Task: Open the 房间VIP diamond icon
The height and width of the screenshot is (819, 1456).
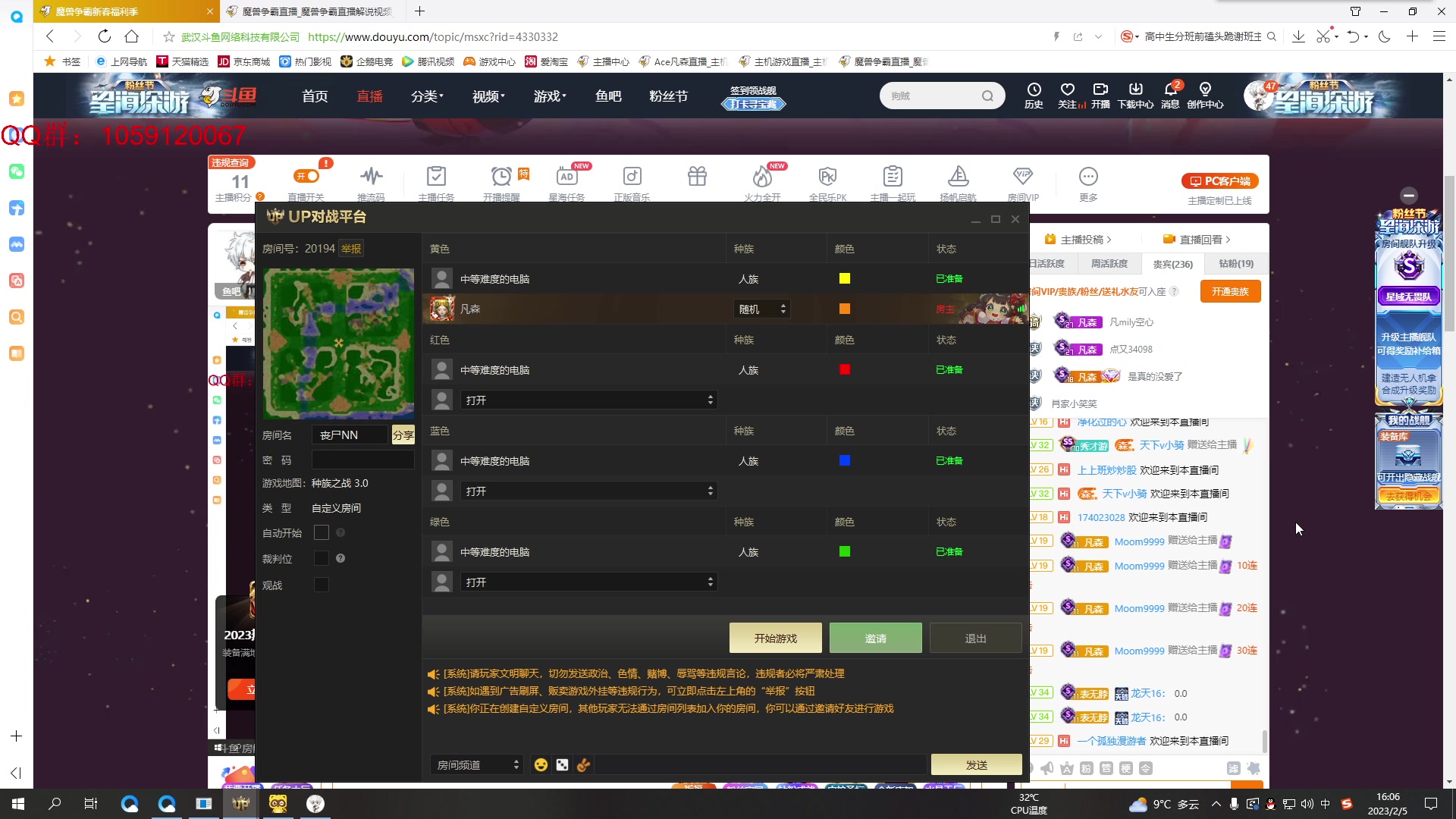Action: (1023, 177)
